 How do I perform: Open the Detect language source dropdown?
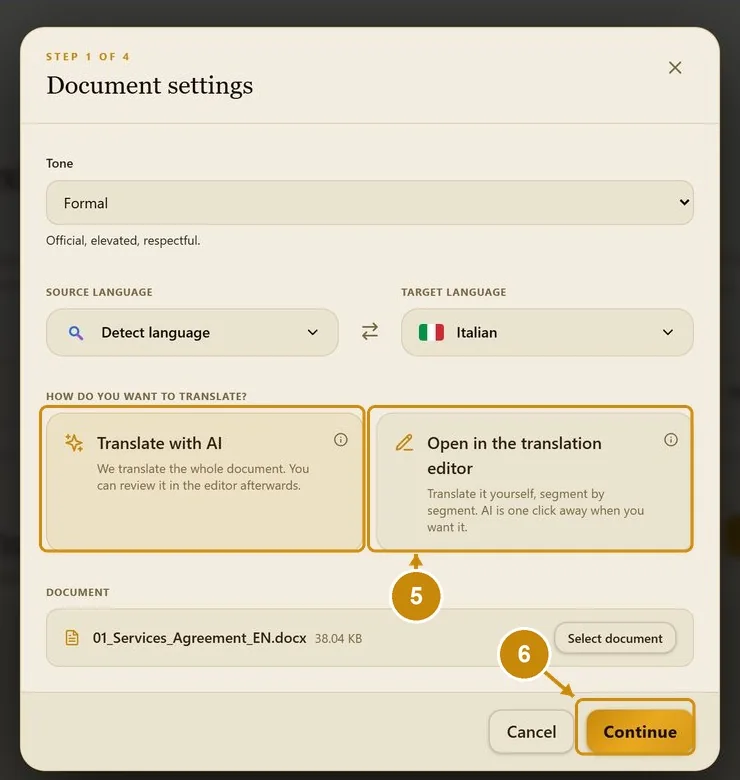click(192, 332)
